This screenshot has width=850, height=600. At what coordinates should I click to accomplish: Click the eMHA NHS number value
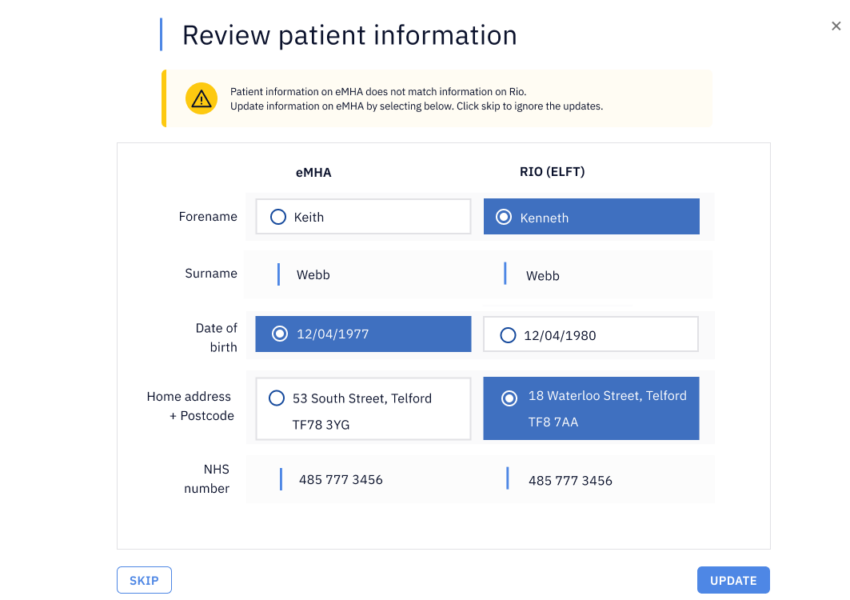coord(340,480)
